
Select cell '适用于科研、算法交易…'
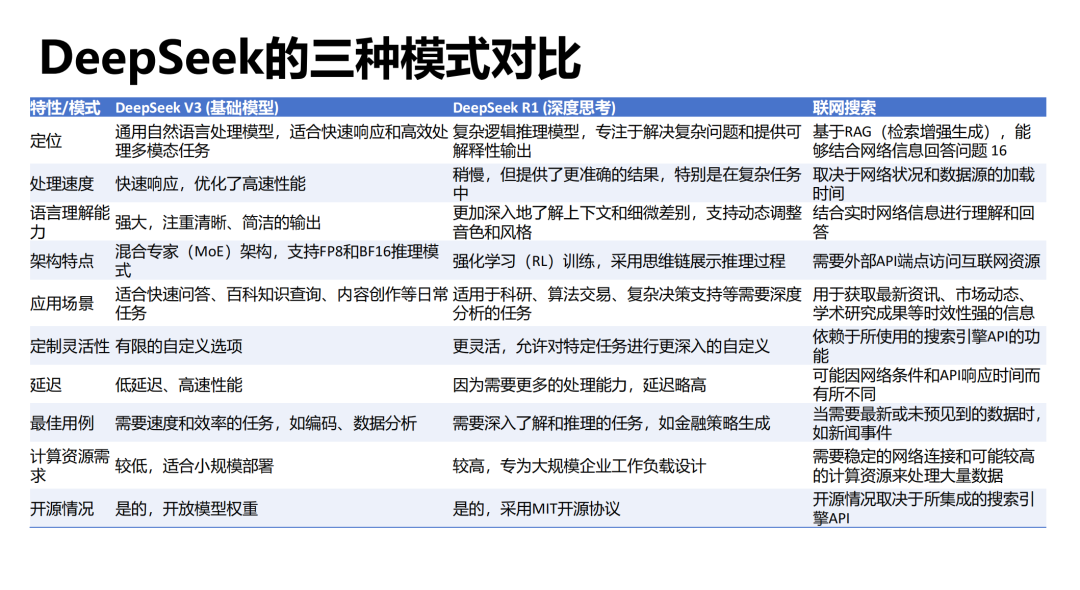[x=627, y=304]
